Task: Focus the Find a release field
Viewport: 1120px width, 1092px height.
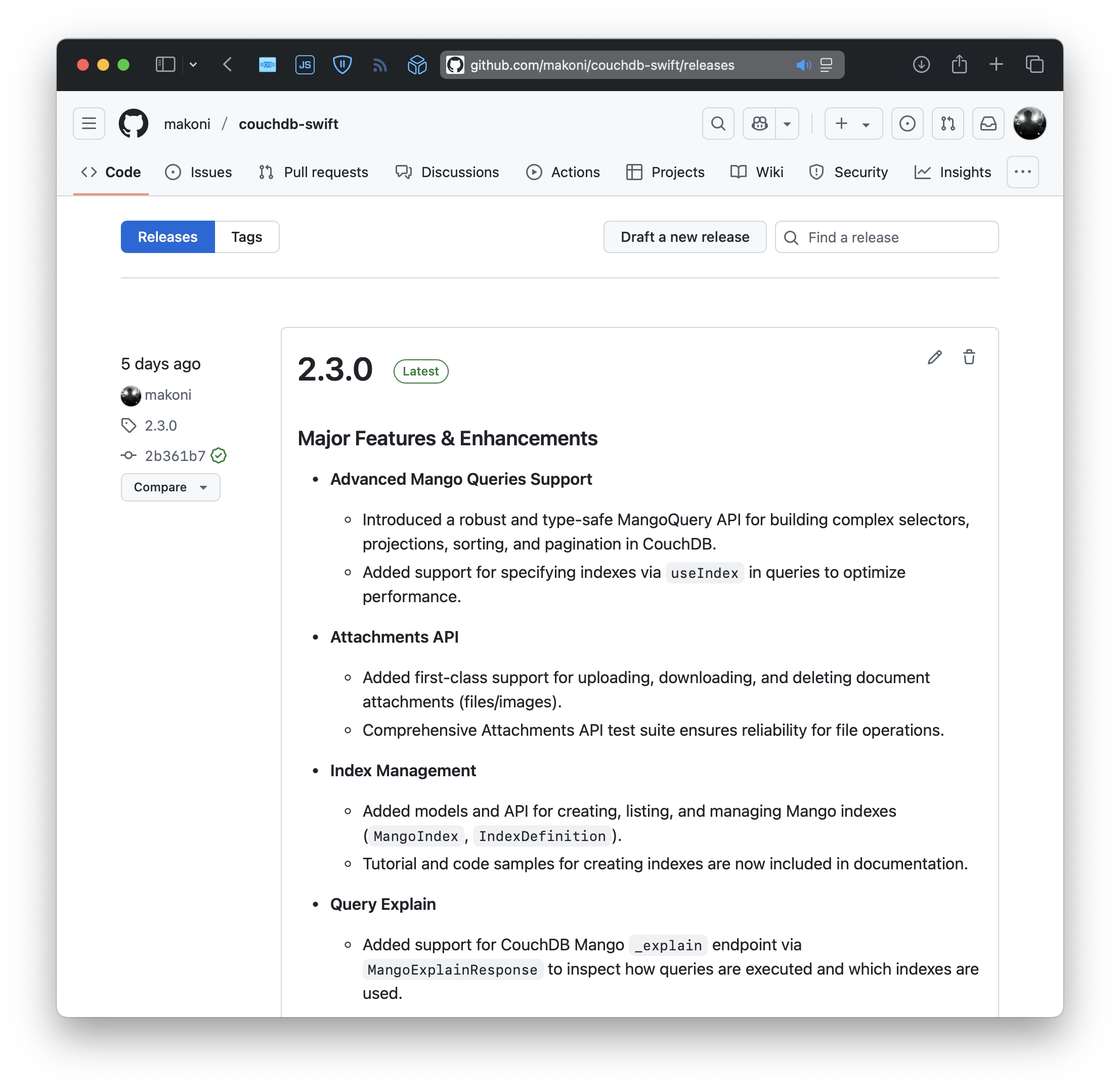Action: 887,237
